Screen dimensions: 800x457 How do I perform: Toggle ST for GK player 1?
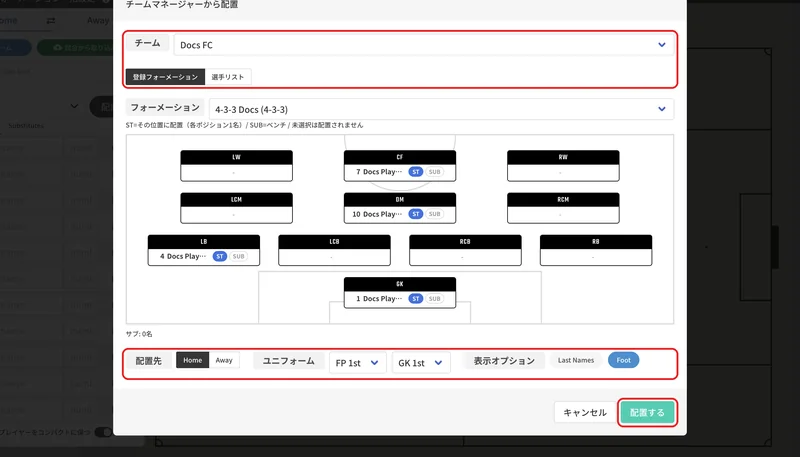click(416, 299)
